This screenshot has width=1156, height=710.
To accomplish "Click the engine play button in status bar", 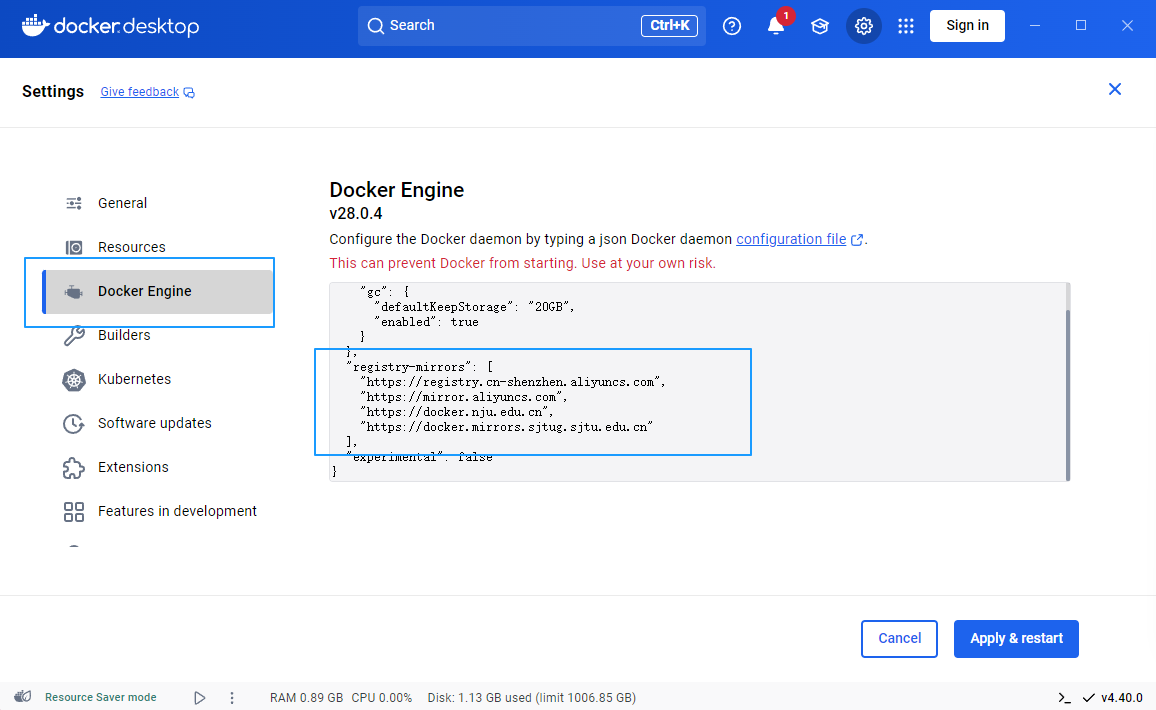I will (200, 697).
